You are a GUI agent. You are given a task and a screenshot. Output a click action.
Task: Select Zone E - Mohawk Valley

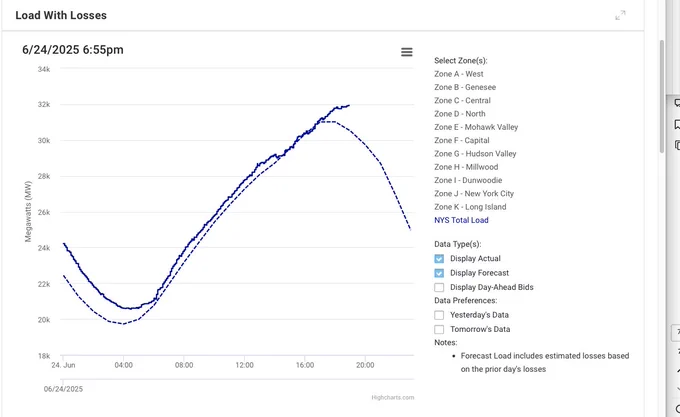click(x=476, y=127)
